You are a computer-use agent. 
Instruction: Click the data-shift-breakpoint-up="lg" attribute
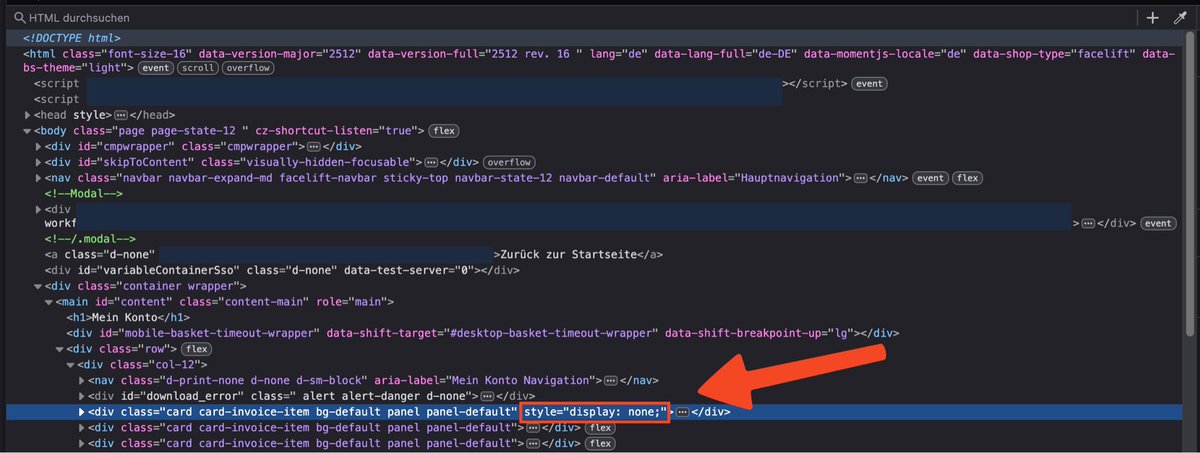(763, 333)
